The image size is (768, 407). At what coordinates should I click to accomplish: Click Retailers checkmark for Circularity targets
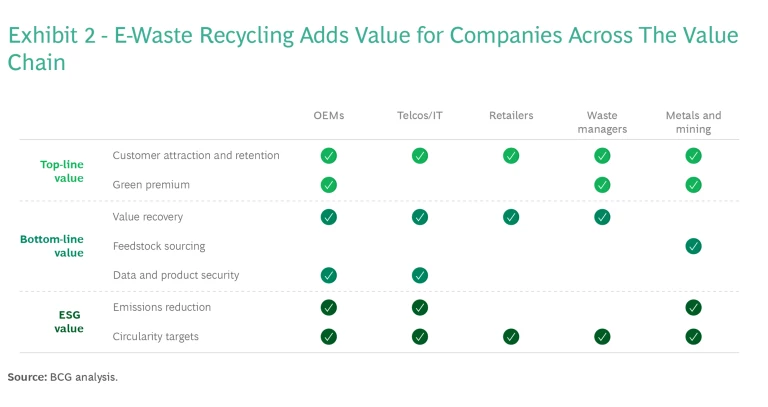pyautogui.click(x=511, y=337)
